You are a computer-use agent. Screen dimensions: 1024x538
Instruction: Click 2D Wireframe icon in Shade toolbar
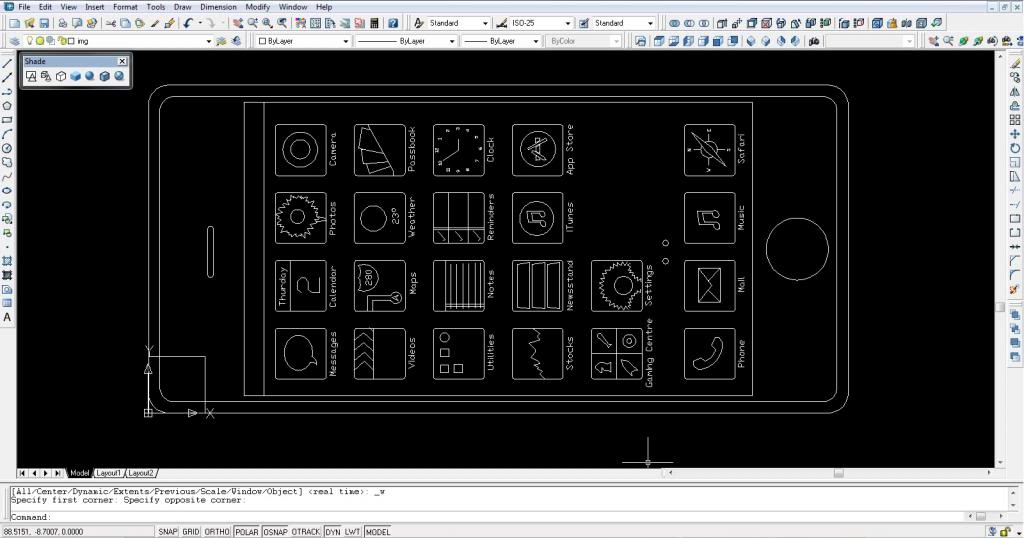click(x=31, y=76)
